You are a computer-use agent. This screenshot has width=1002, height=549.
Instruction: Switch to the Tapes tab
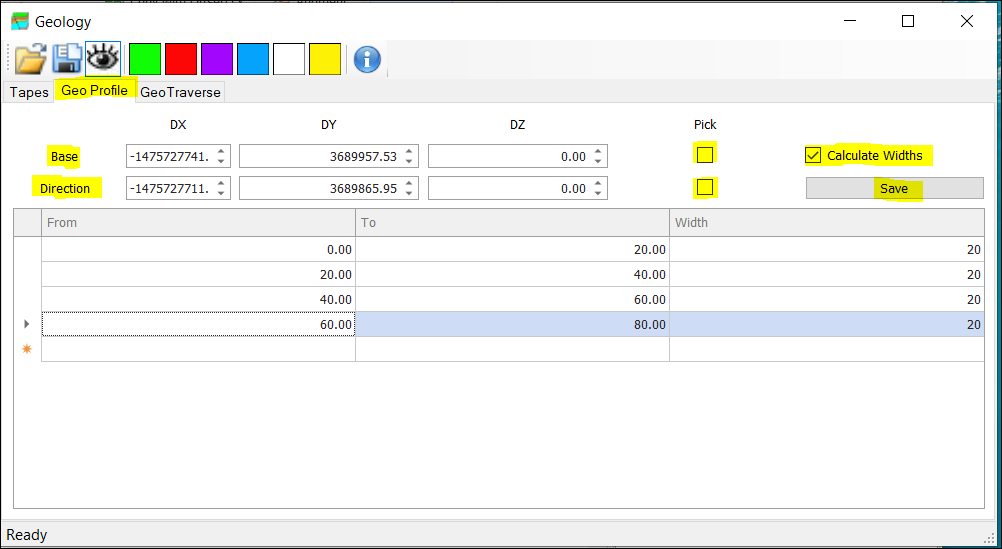(x=29, y=92)
